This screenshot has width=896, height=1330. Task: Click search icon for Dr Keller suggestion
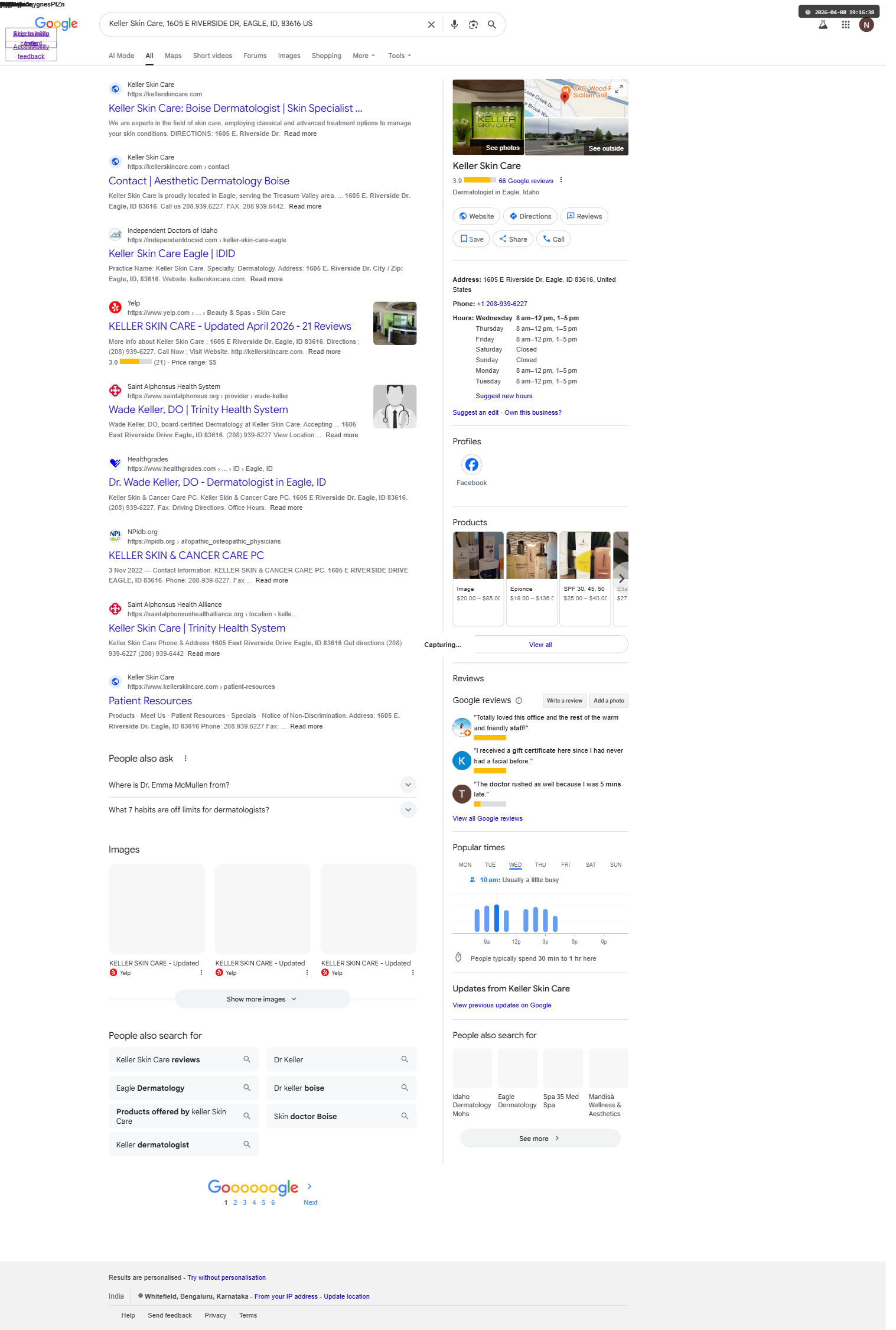coord(405,1059)
